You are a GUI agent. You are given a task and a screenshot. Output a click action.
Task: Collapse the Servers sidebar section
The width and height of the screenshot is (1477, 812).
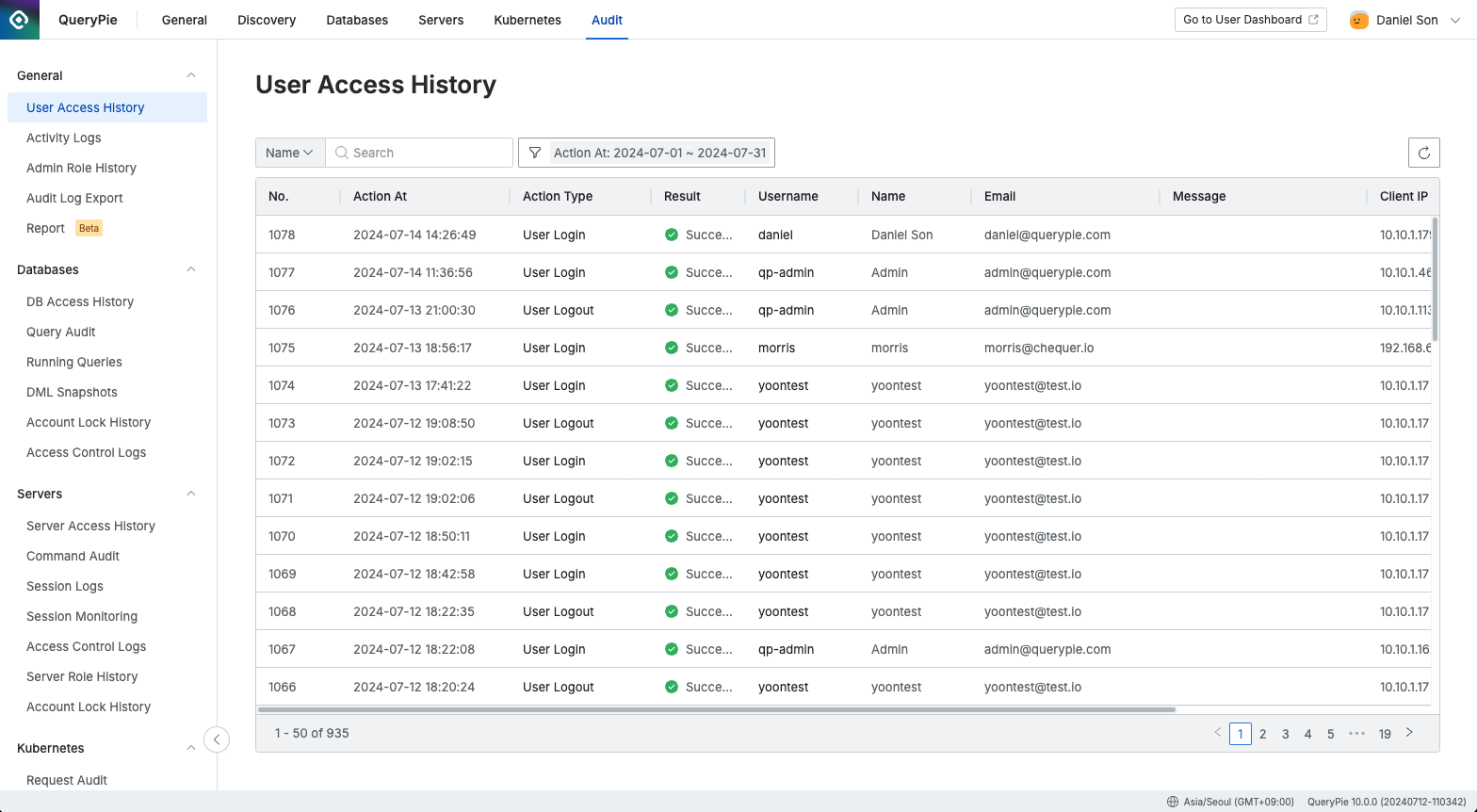coord(191,494)
